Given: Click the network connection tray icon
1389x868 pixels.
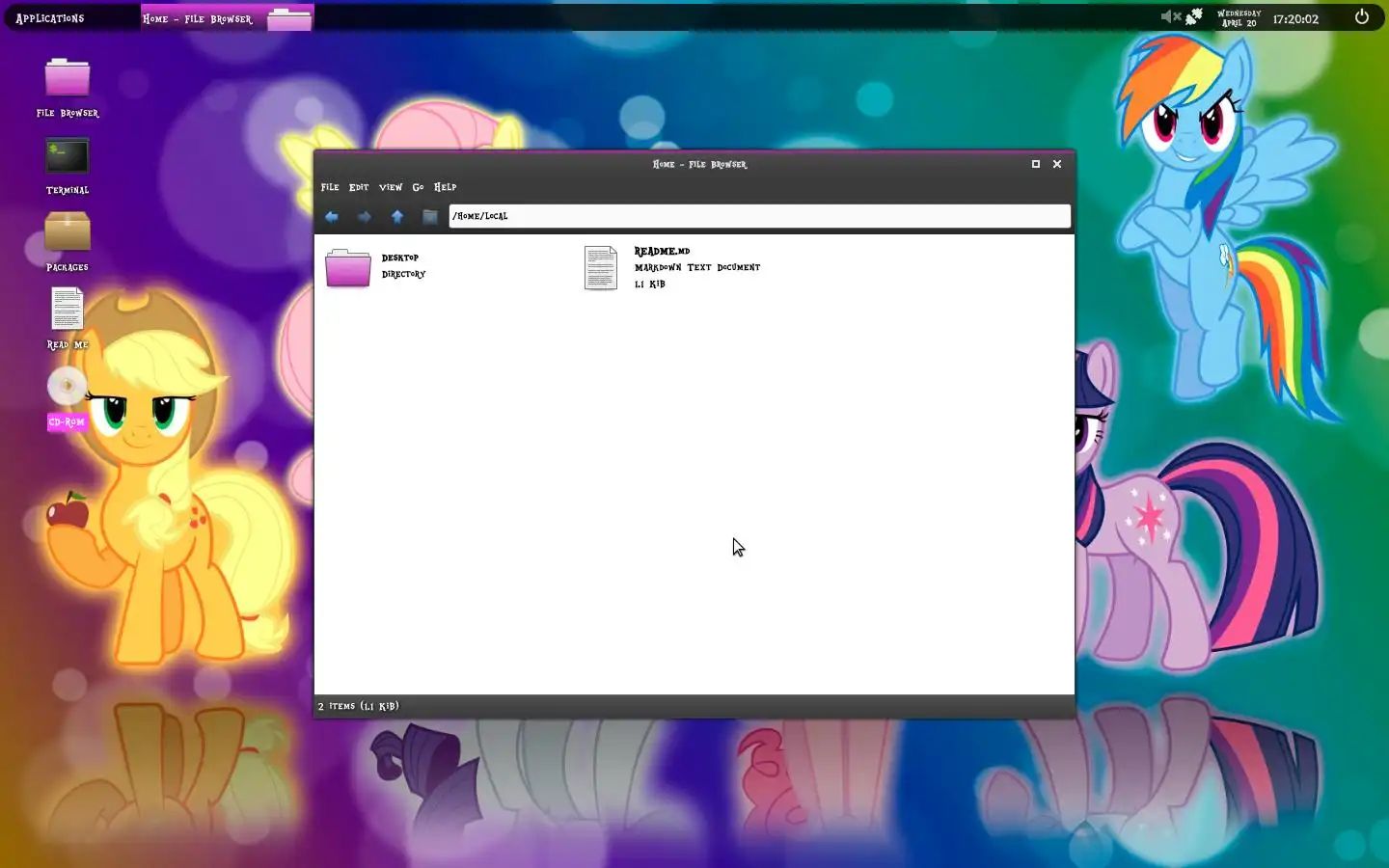Looking at the screenshot, I should click(x=1194, y=16).
